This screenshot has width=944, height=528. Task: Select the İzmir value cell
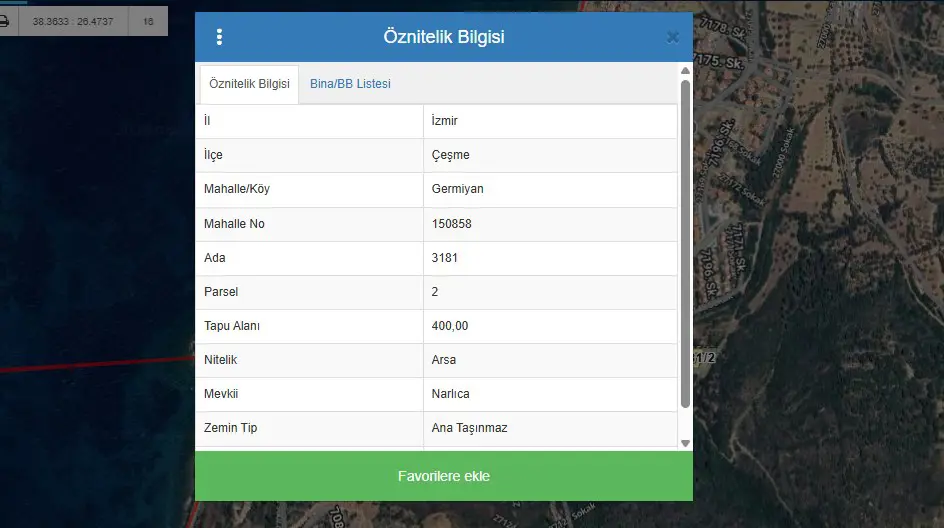coord(550,121)
